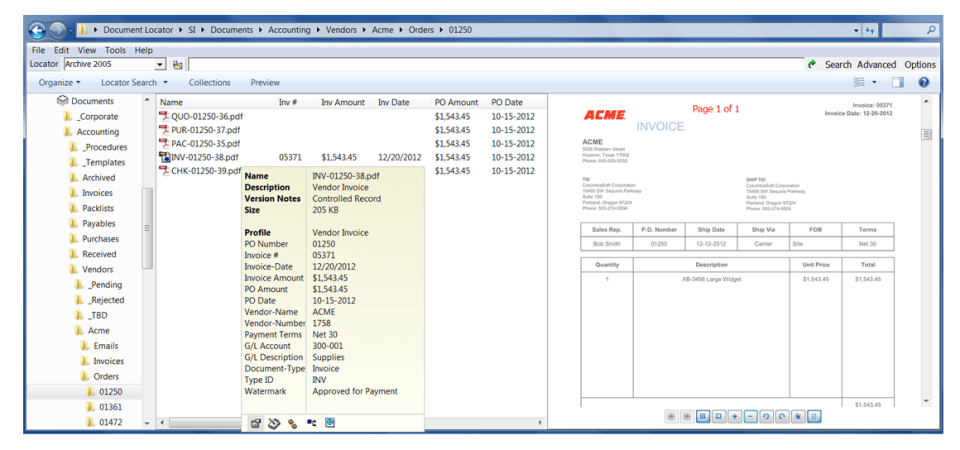960x450 pixels.
Task: Click the Back navigation arrow button
Action: [38, 30]
